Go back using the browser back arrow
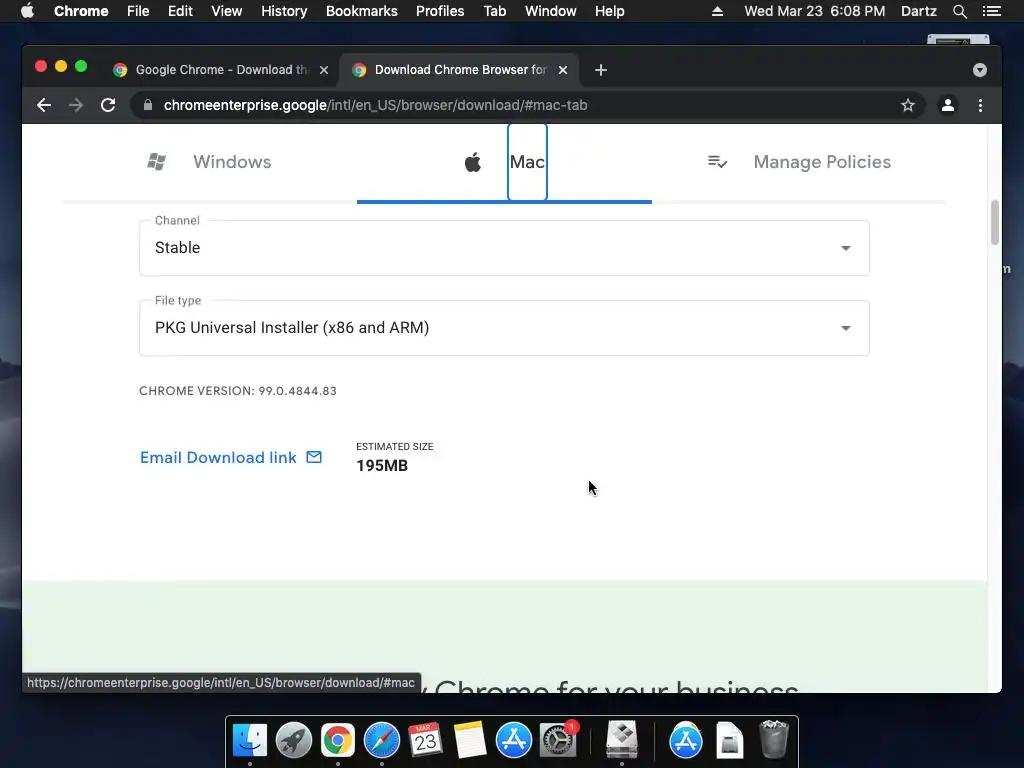Screen dimensions: 1024x768 click(x=44, y=105)
